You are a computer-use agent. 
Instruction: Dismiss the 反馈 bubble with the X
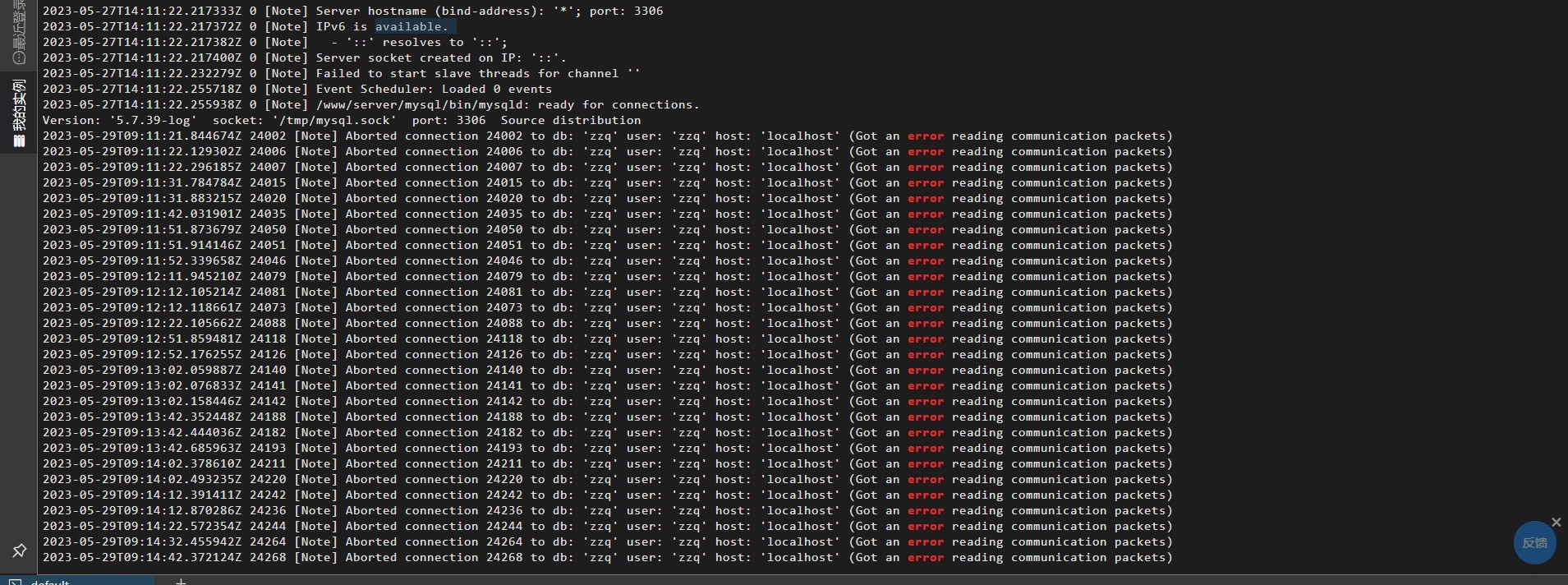pyautogui.click(x=1556, y=523)
